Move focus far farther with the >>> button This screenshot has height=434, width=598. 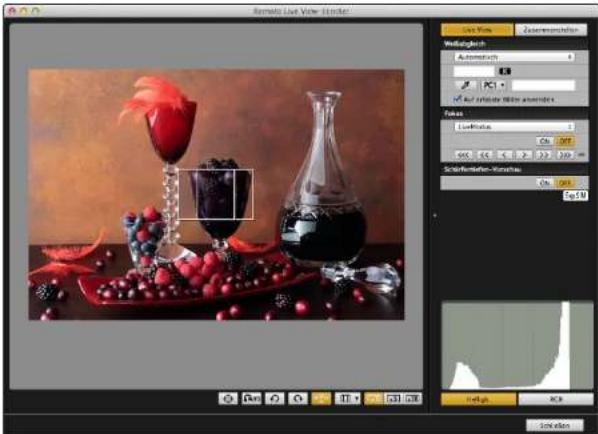pyautogui.click(x=565, y=155)
